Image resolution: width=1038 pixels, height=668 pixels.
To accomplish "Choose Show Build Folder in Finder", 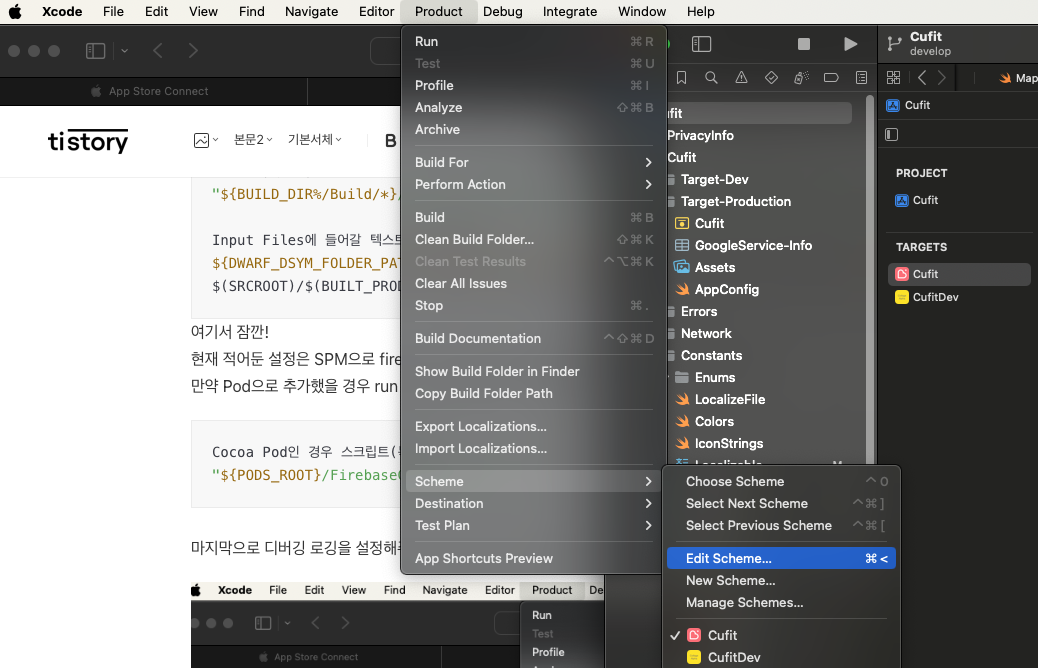I will tap(534, 371).
